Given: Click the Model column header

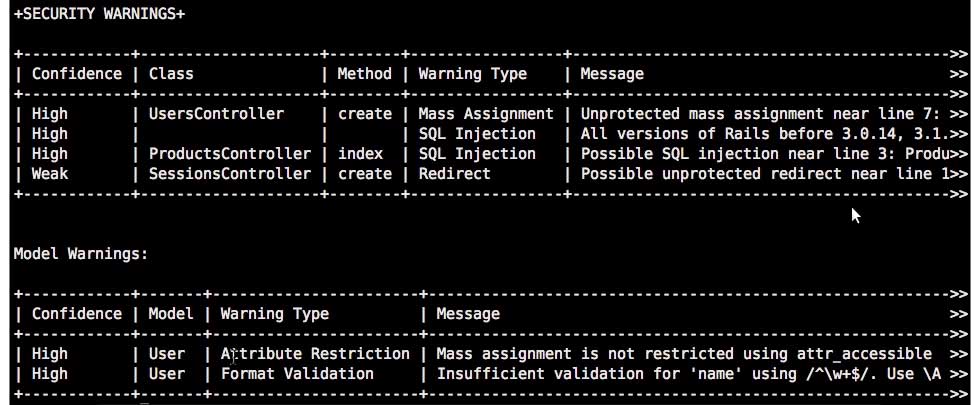Looking at the screenshot, I should click(171, 314).
